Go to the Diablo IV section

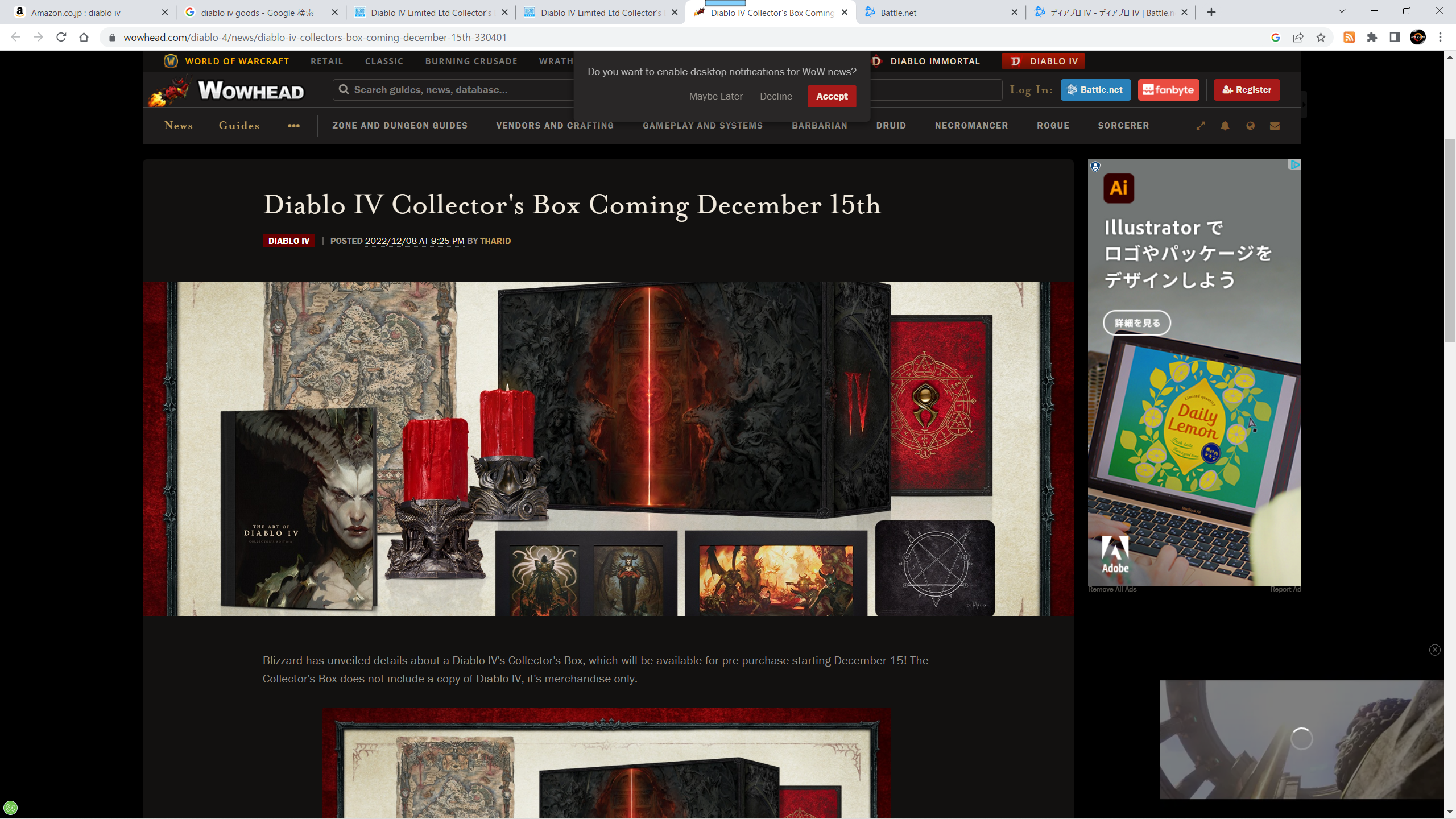click(1044, 61)
